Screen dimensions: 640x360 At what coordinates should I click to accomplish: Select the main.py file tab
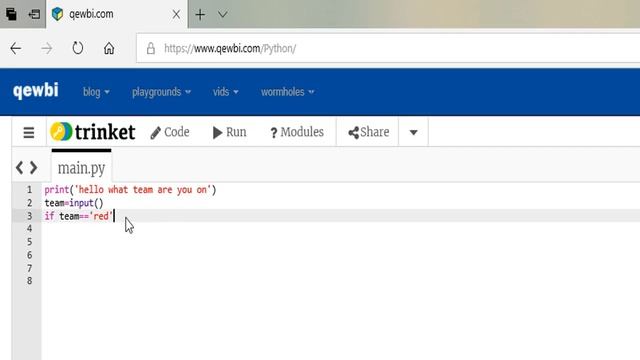(81, 167)
